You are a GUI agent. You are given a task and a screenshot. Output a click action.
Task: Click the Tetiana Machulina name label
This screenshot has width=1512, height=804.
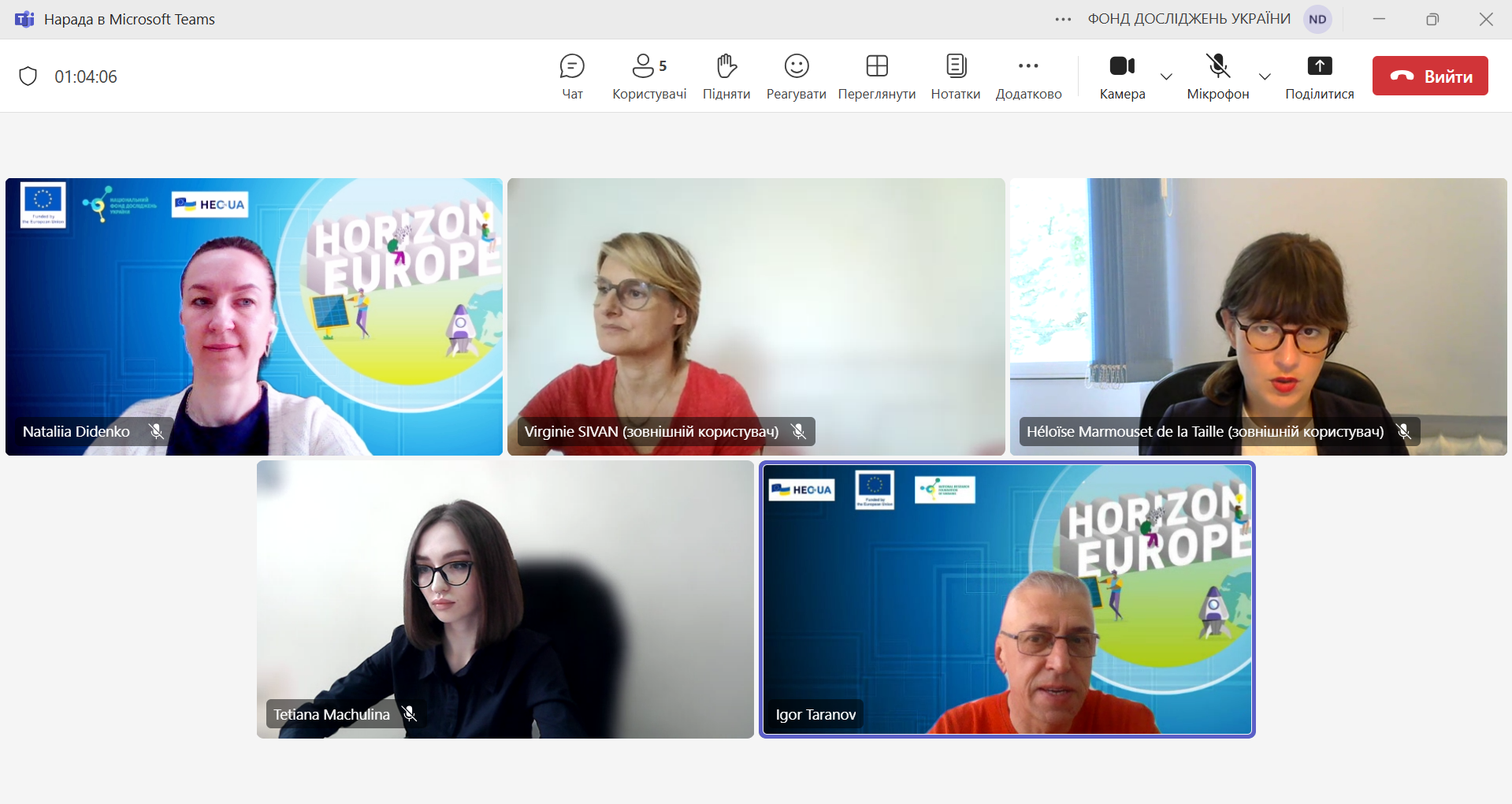pyautogui.click(x=332, y=714)
